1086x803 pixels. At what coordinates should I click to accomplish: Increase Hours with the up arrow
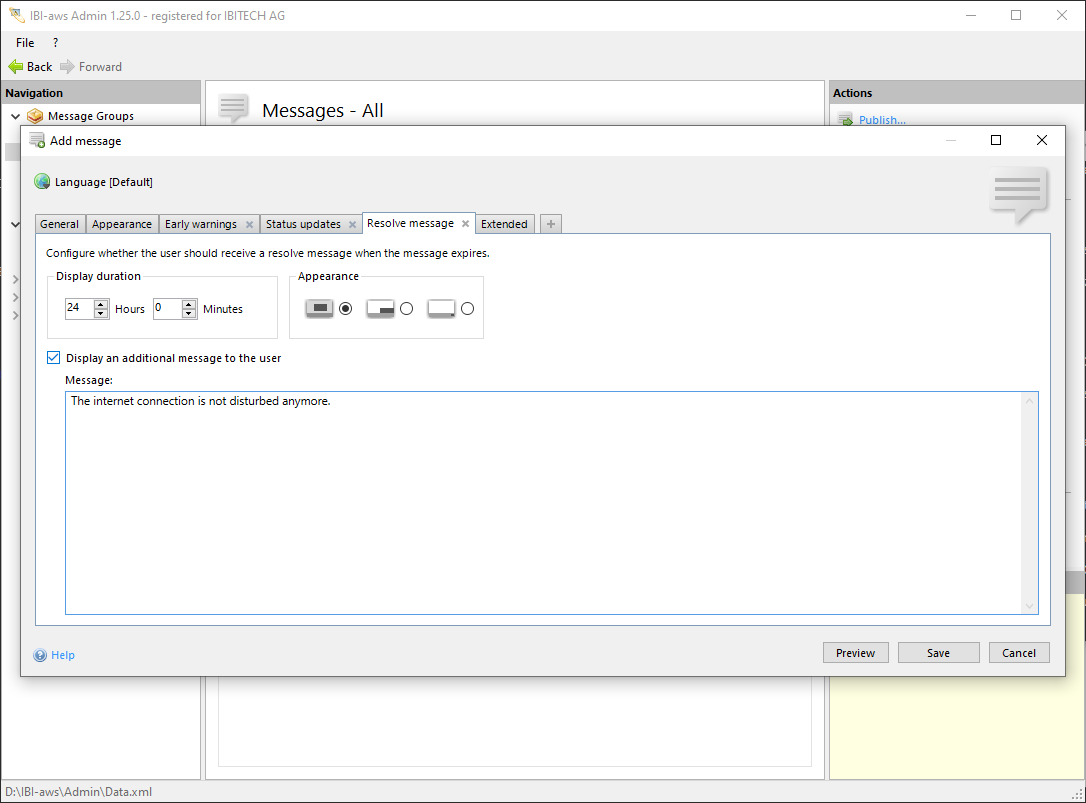(101, 304)
